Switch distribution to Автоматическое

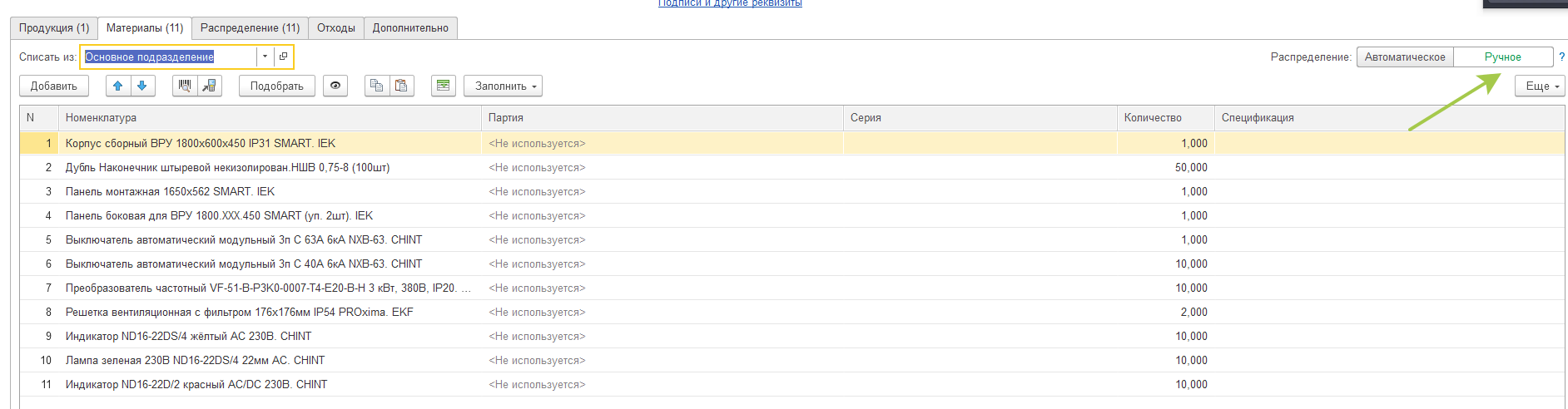[1405, 57]
